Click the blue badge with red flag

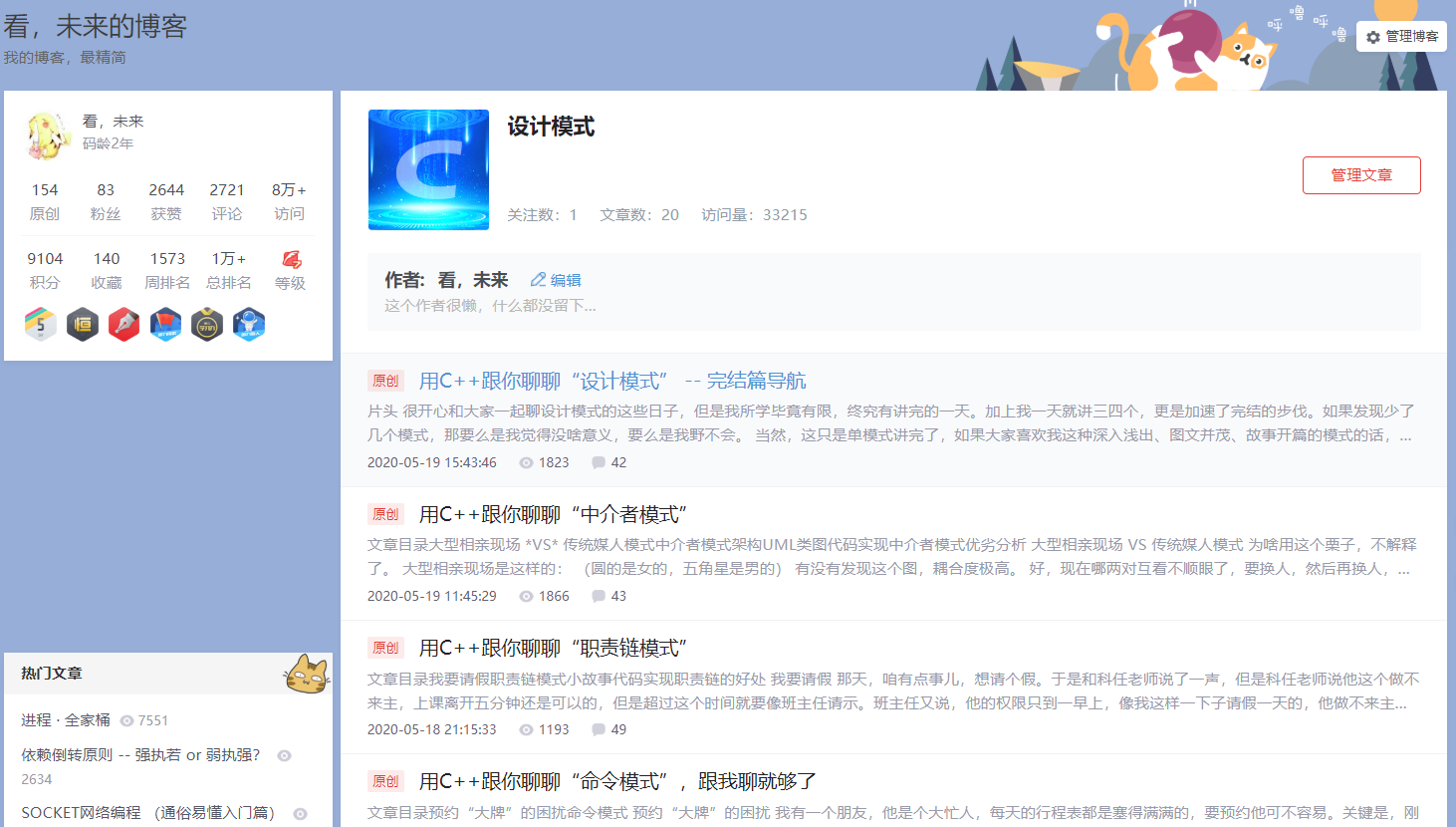click(165, 324)
